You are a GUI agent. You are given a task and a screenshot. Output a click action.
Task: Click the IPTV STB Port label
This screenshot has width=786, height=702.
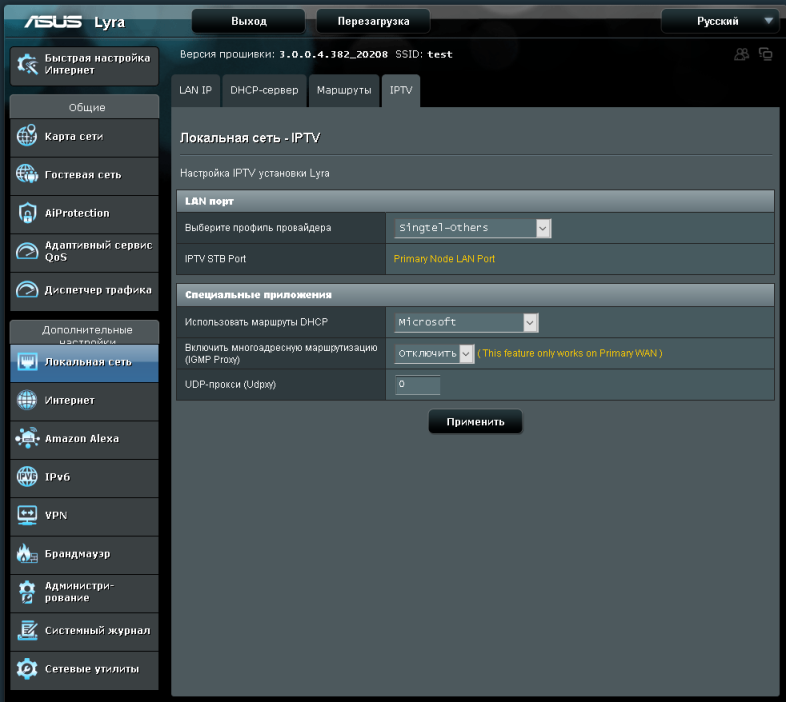coord(215,259)
